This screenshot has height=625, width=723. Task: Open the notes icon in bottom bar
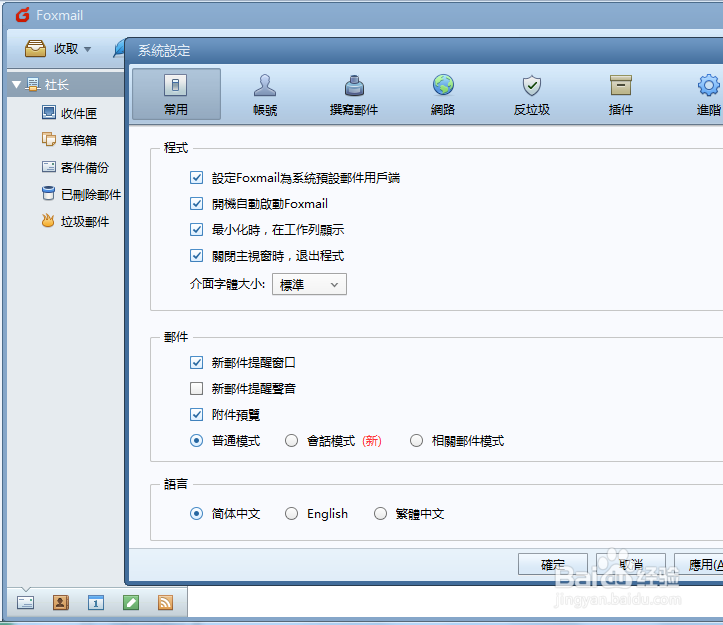tap(131, 602)
